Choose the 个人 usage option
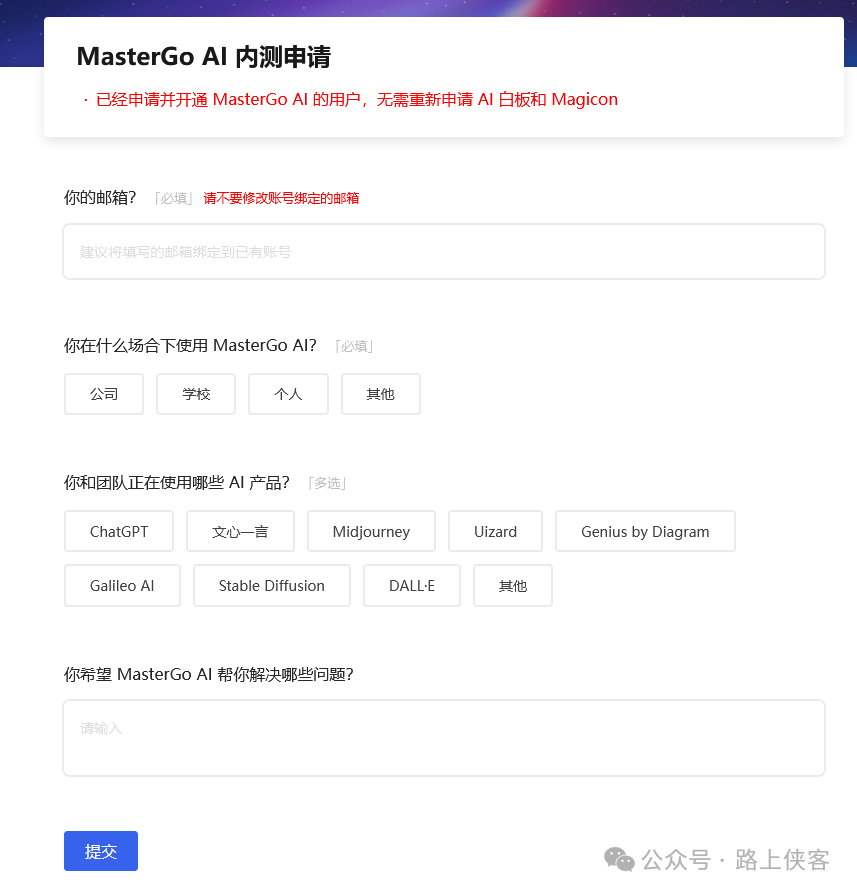 [x=289, y=394]
